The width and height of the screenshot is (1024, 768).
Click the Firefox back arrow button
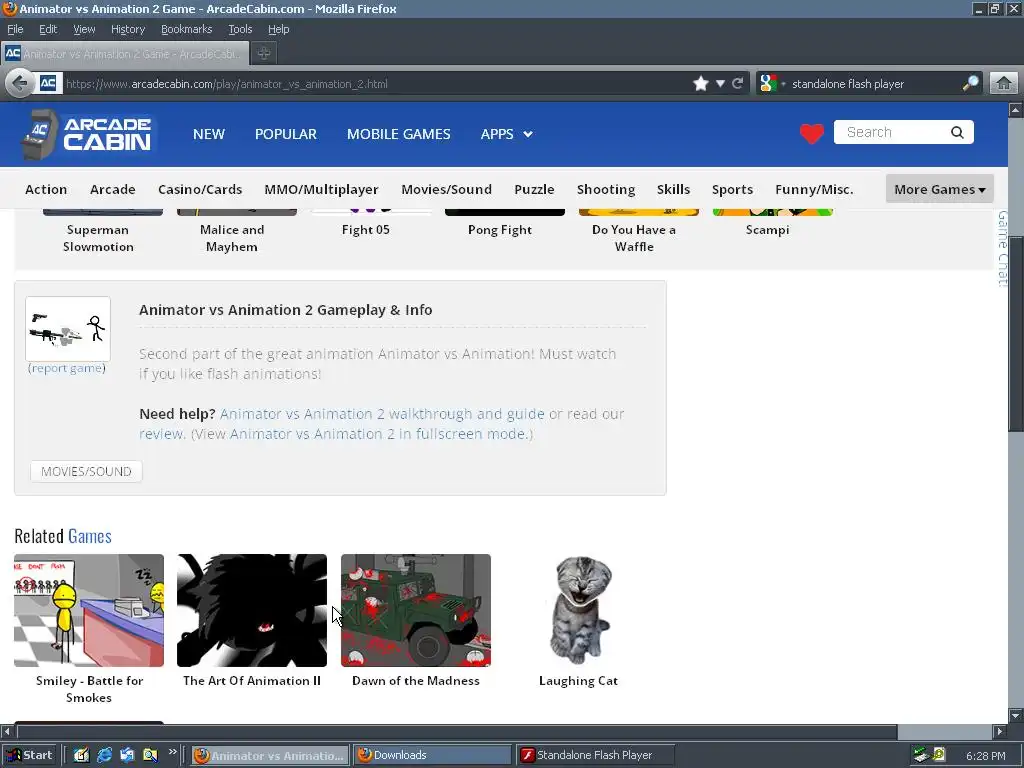pyautogui.click(x=20, y=84)
